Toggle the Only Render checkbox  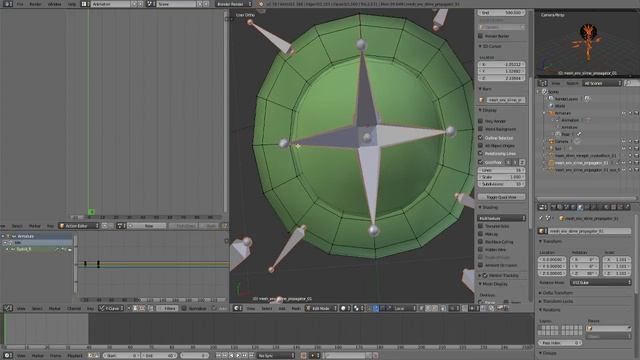[x=481, y=121]
